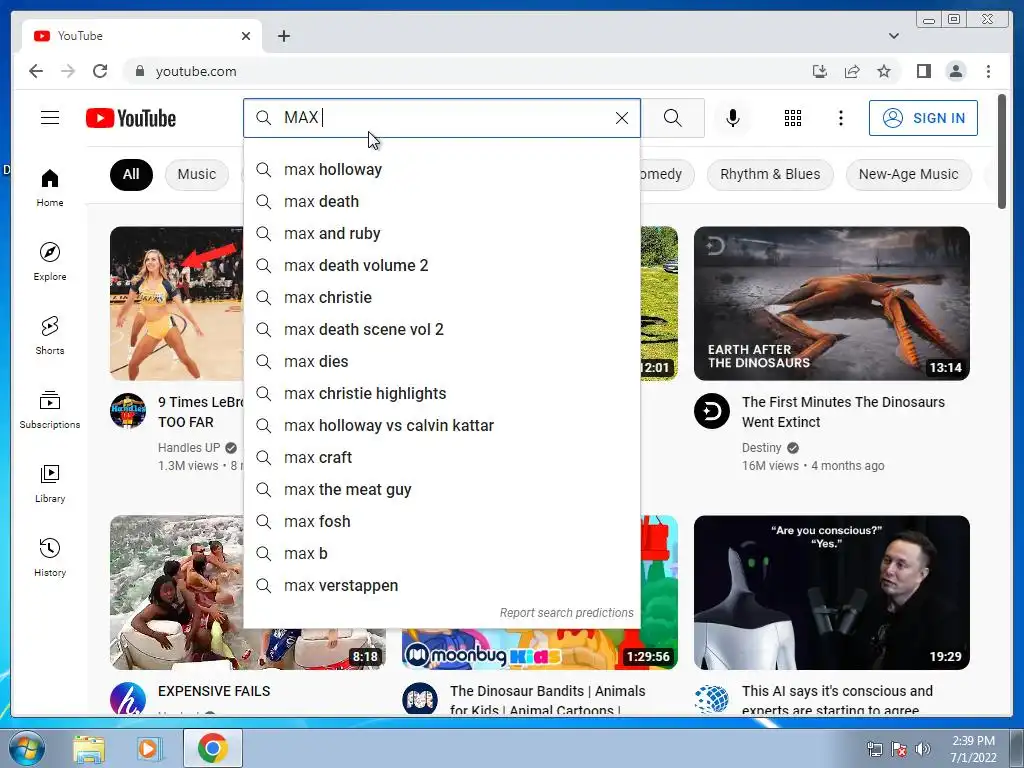Close the YouTube tab
Image resolution: width=1024 pixels, height=768 pixels.
coord(246,36)
